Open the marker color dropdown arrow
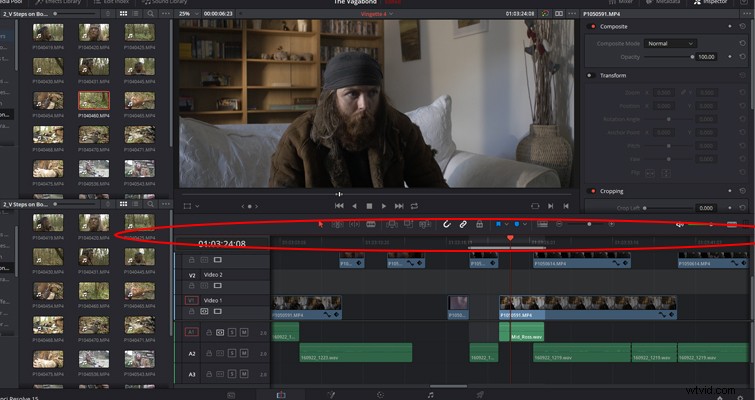 (x=525, y=224)
